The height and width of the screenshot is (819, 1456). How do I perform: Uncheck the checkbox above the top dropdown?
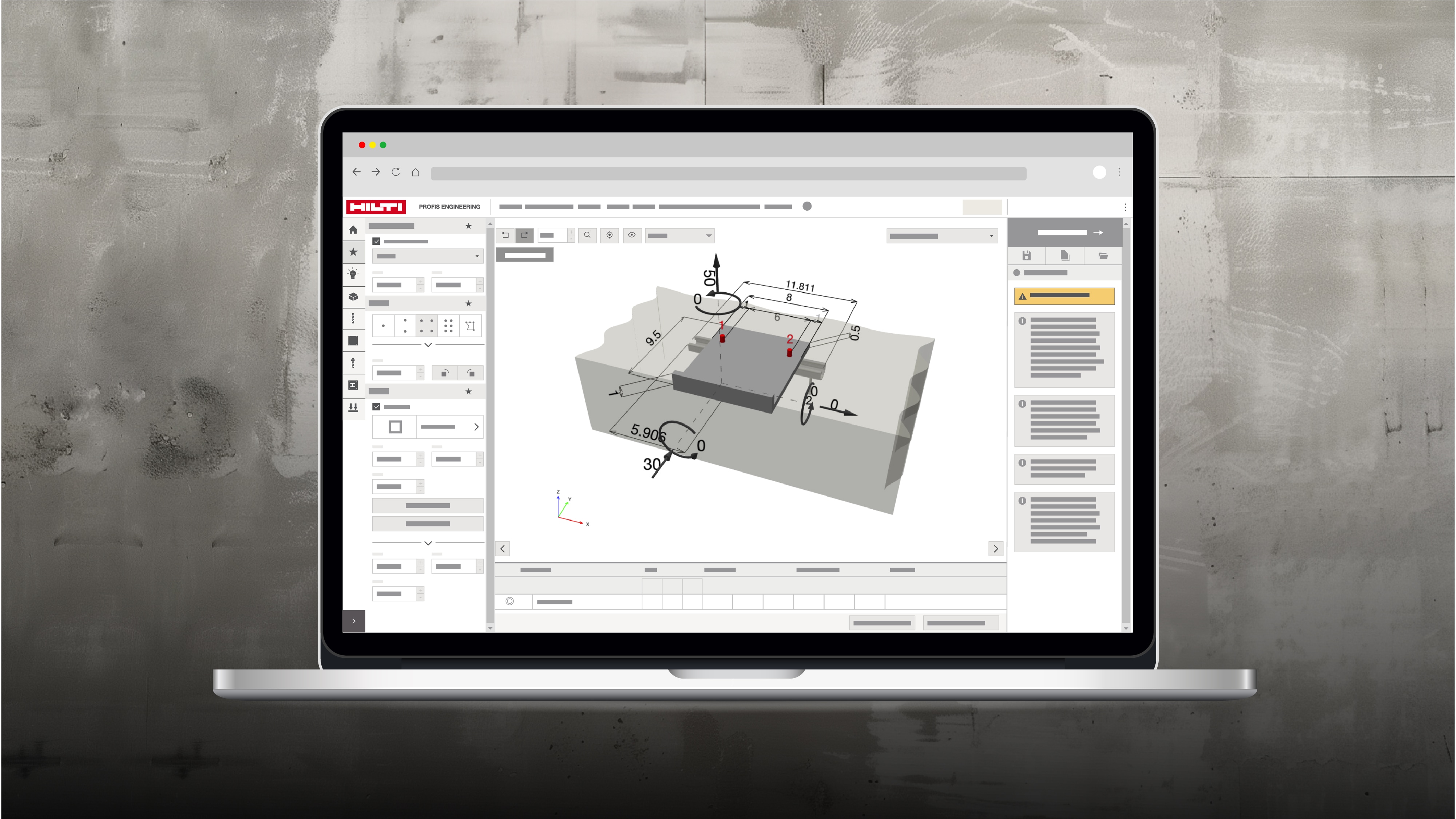point(376,241)
